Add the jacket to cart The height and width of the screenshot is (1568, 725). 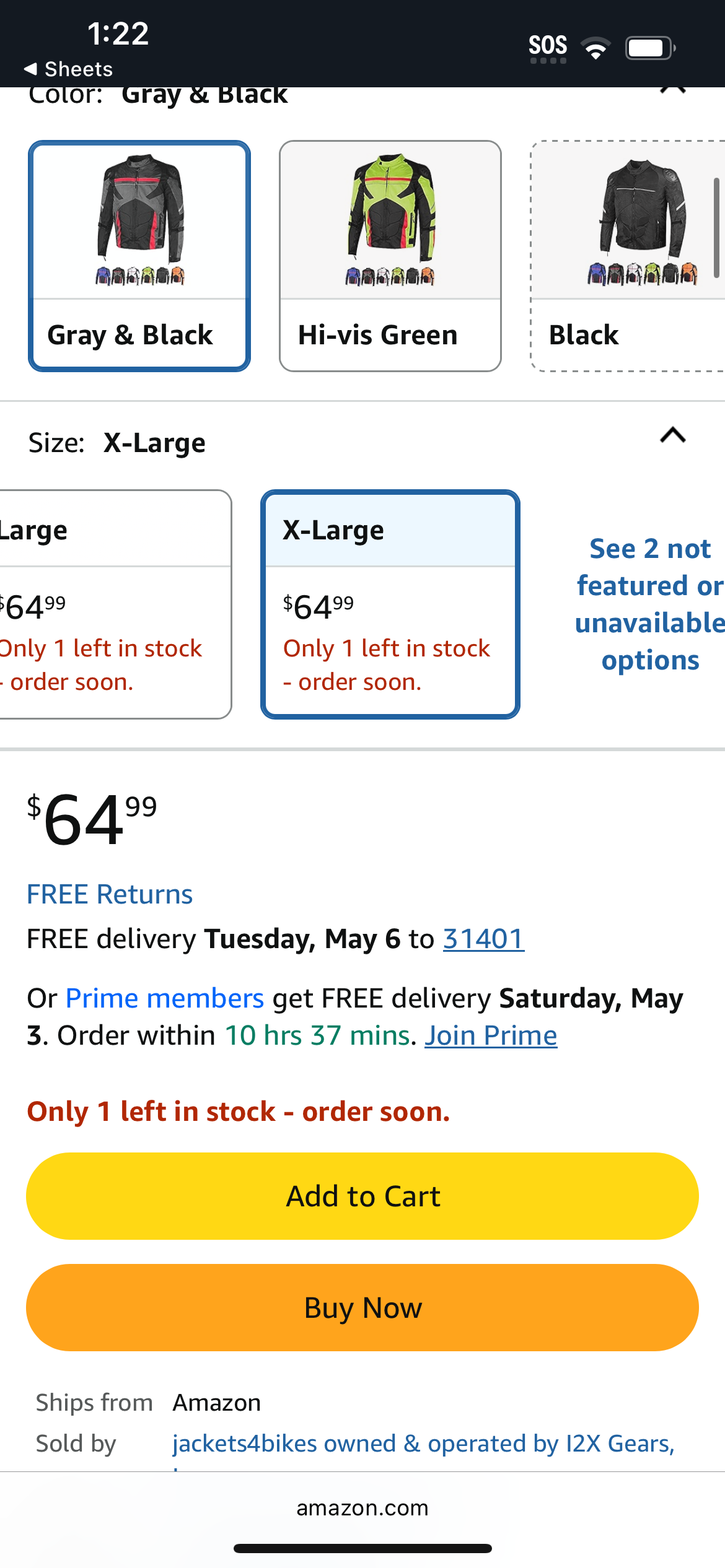pos(362,1196)
